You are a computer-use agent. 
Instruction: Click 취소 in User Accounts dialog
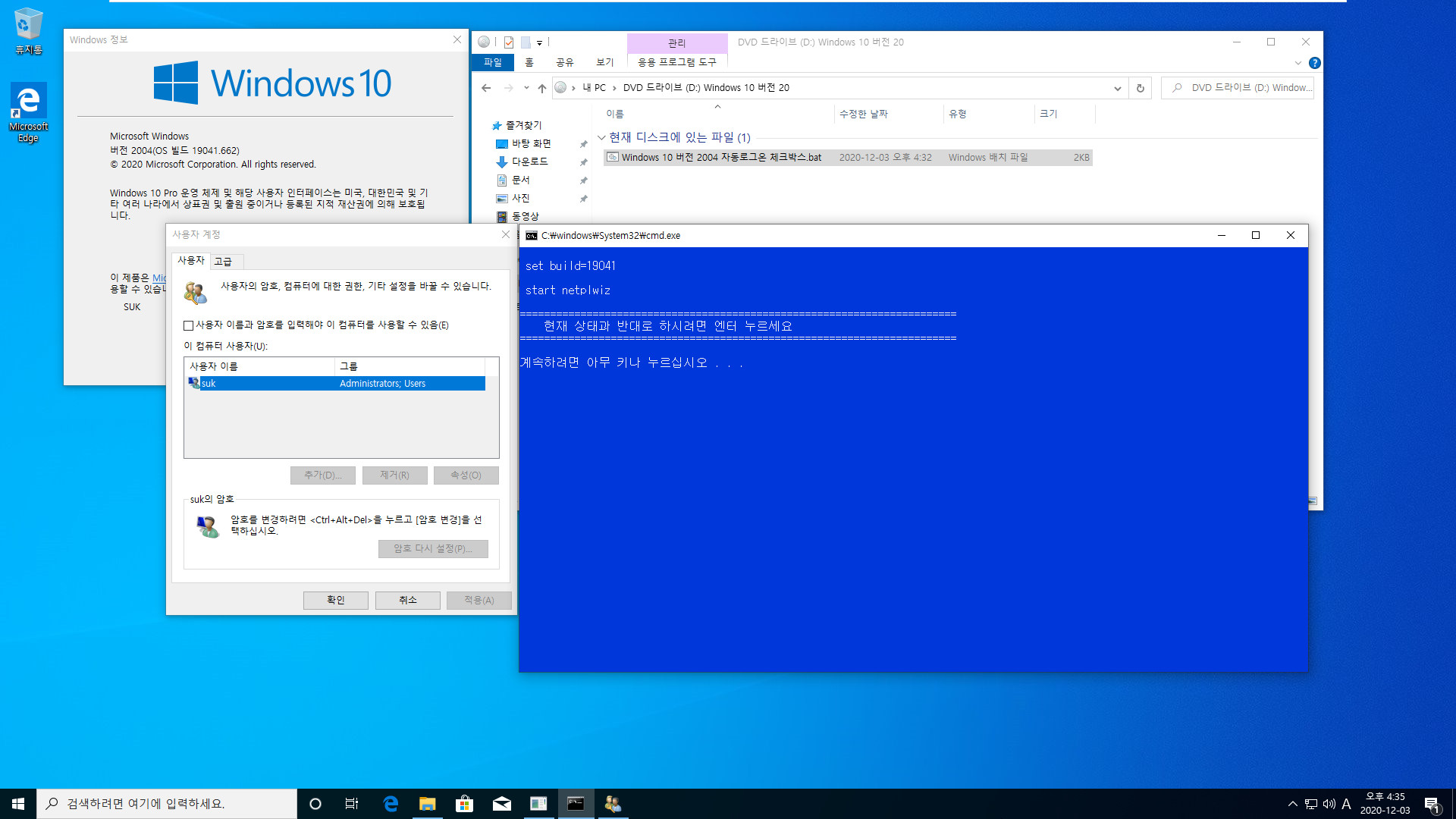(x=408, y=600)
